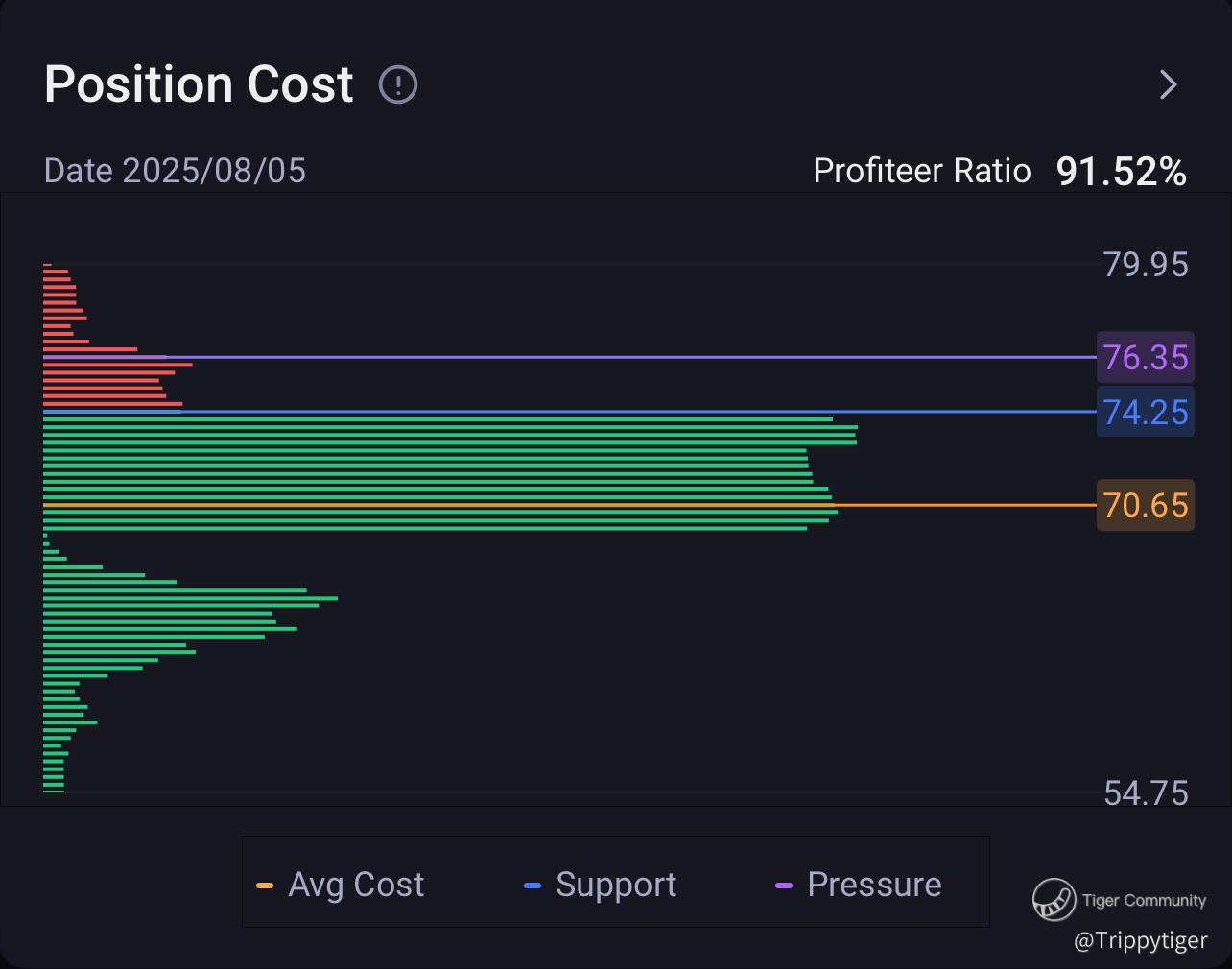Screen dimensions: 1232x969
Task: Click the Profiteer Ratio 91.52% value
Action: tap(1121, 172)
